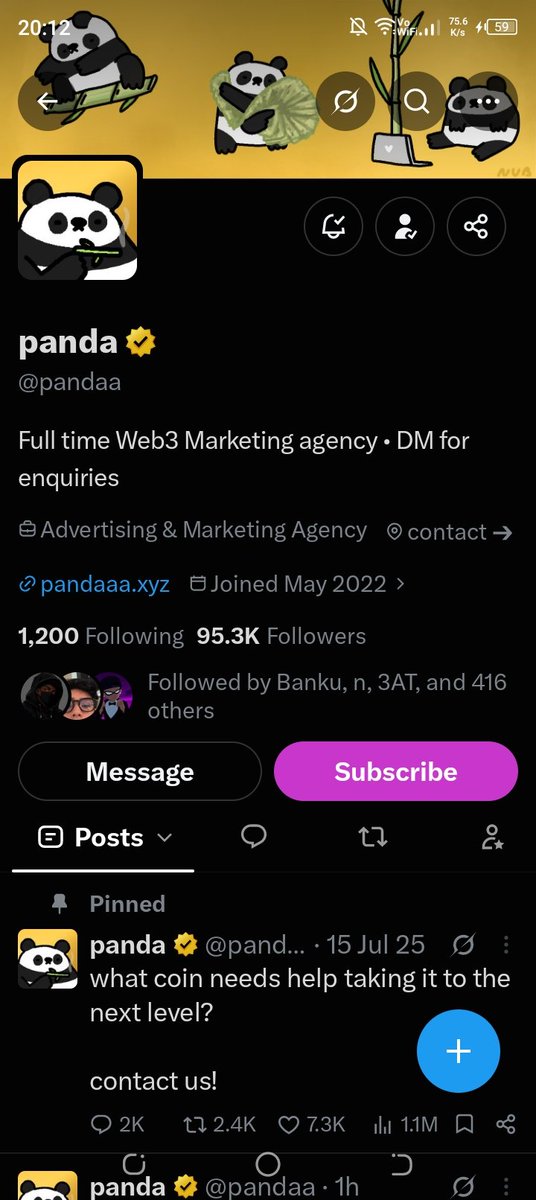
Task: Open pinned post three-dot options
Action: click(506, 944)
